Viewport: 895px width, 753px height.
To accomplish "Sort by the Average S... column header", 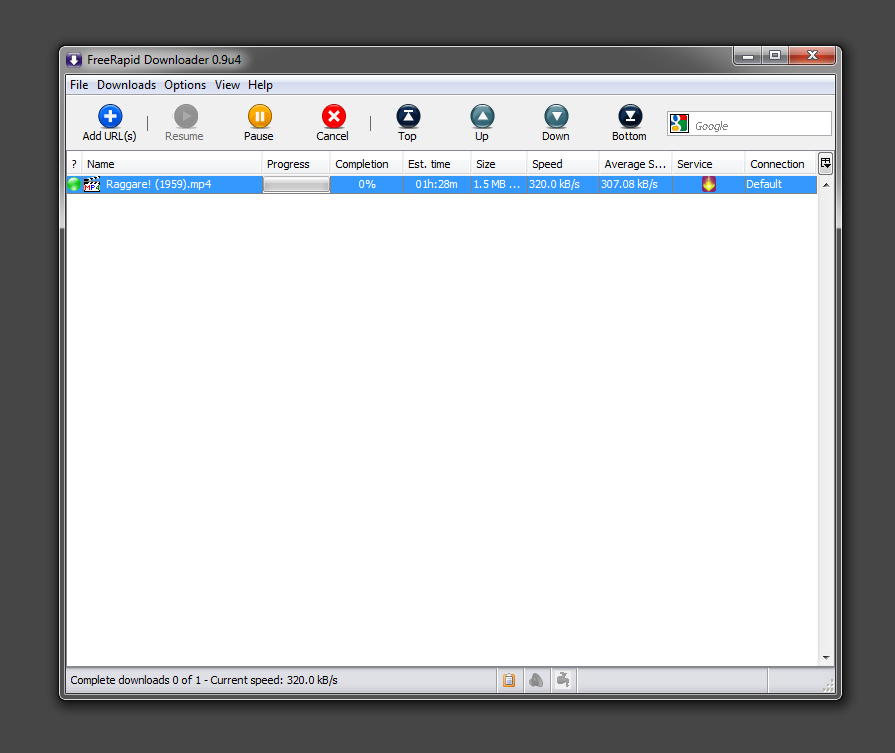I will pyautogui.click(x=636, y=164).
